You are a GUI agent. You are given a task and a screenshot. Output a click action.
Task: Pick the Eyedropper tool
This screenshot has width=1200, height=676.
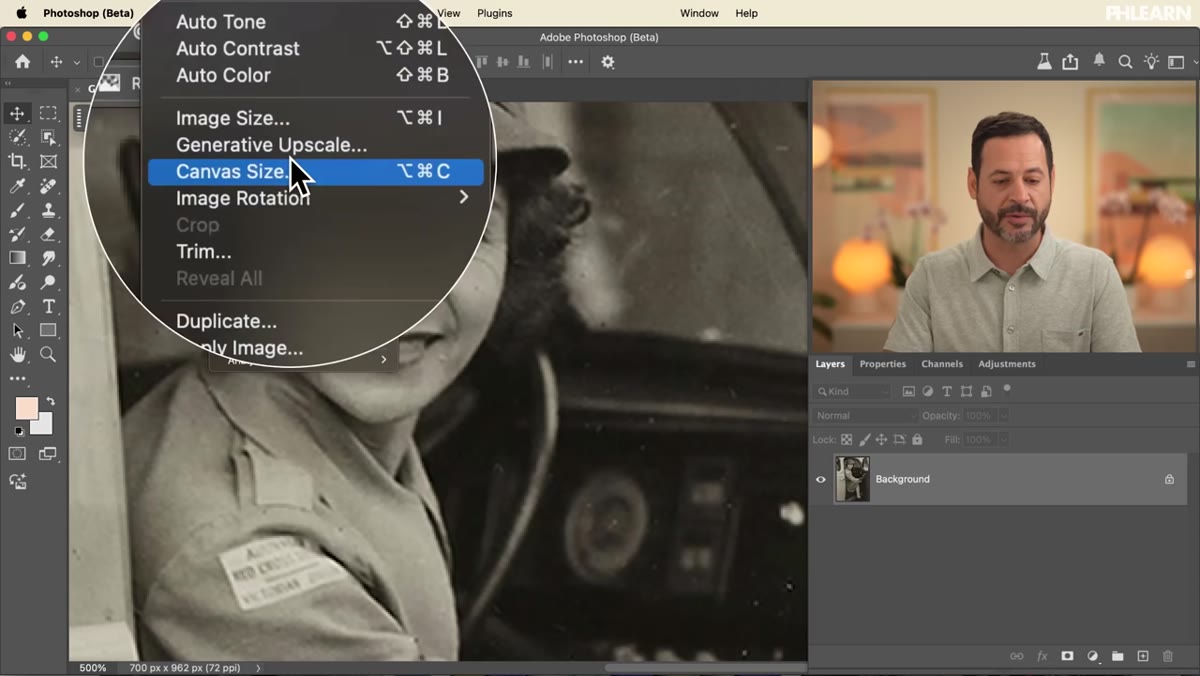[17, 186]
